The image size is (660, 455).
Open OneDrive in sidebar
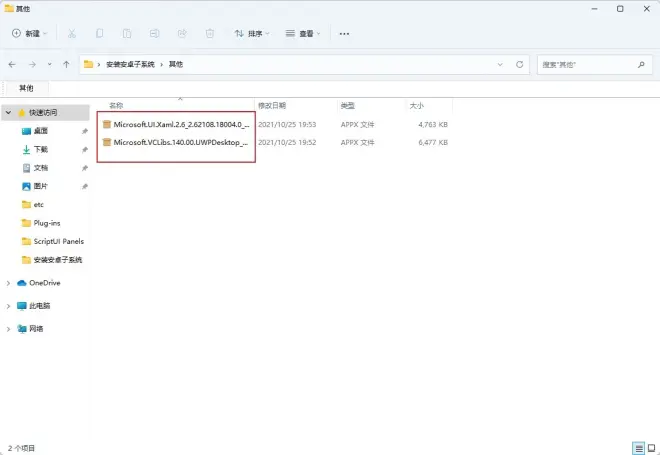[x=44, y=283]
